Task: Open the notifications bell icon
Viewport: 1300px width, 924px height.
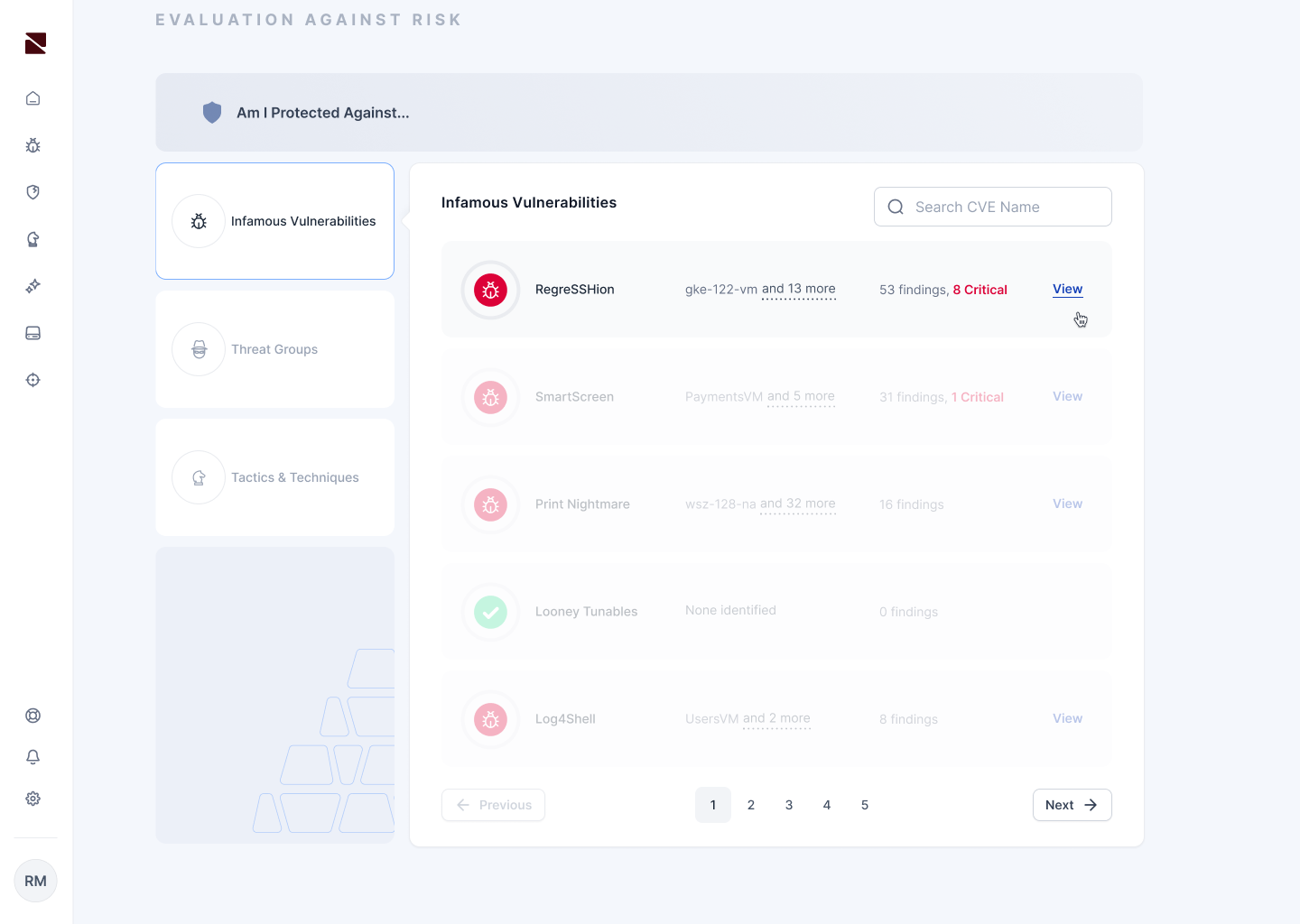Action: [x=33, y=757]
